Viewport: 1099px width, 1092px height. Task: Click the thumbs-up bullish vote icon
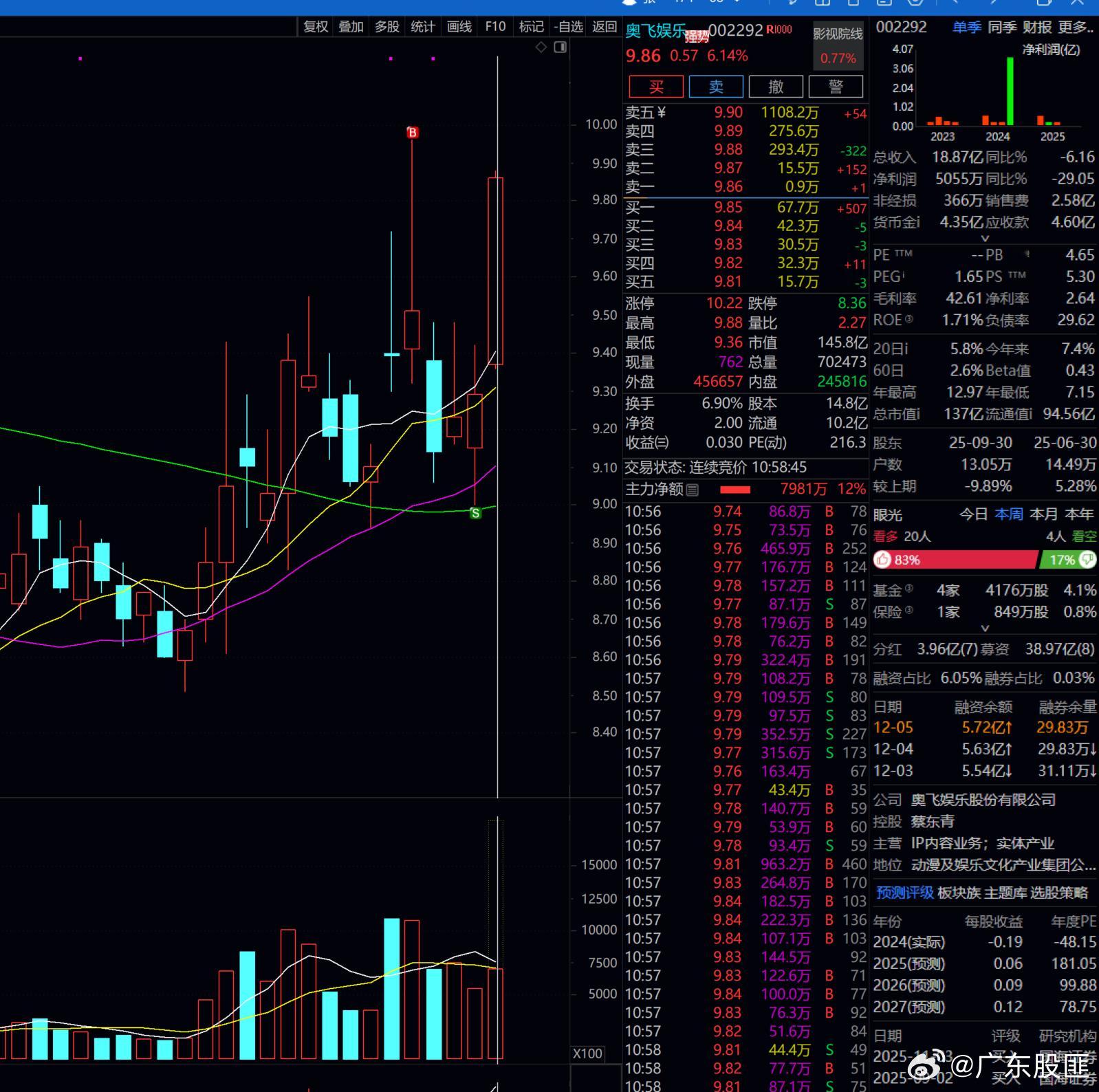(x=882, y=560)
